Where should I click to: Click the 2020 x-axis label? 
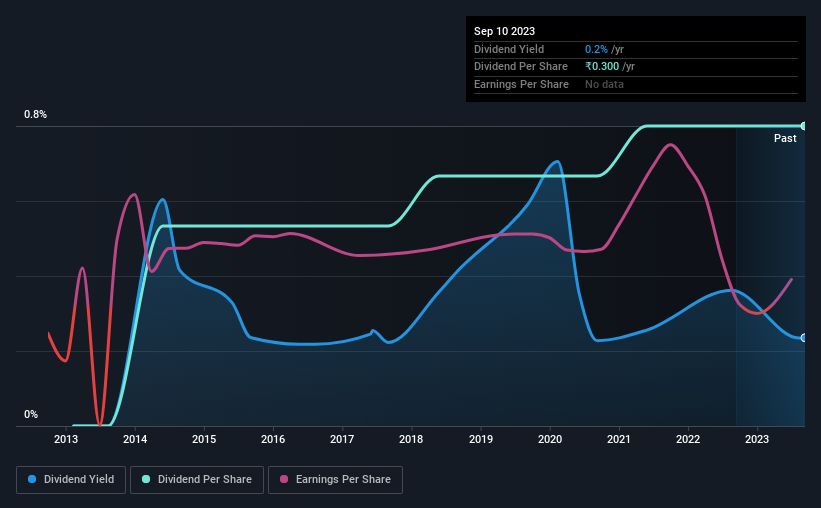click(550, 439)
